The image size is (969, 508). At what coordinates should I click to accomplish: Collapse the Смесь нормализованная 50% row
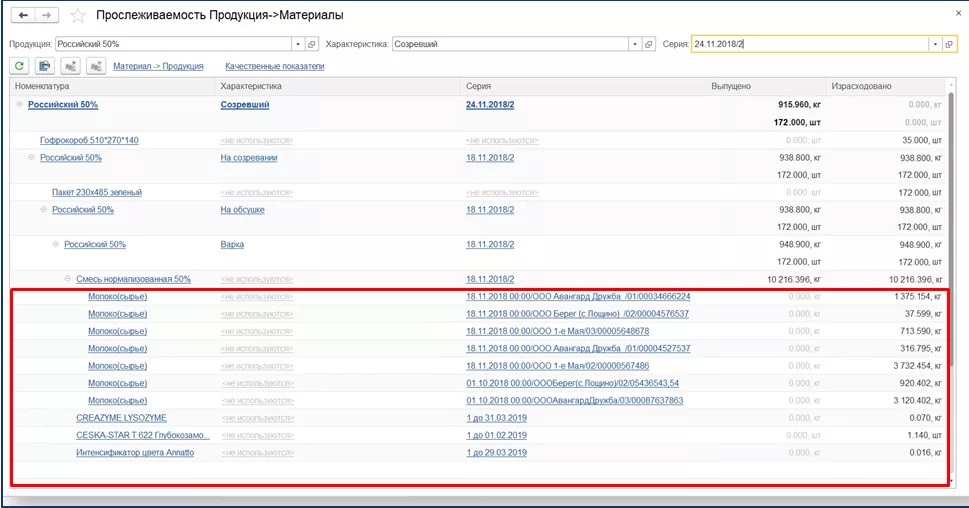click(x=68, y=279)
